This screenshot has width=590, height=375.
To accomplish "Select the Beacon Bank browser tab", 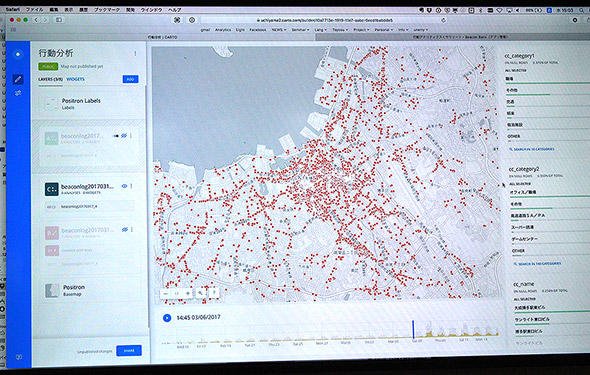I will coord(452,37).
